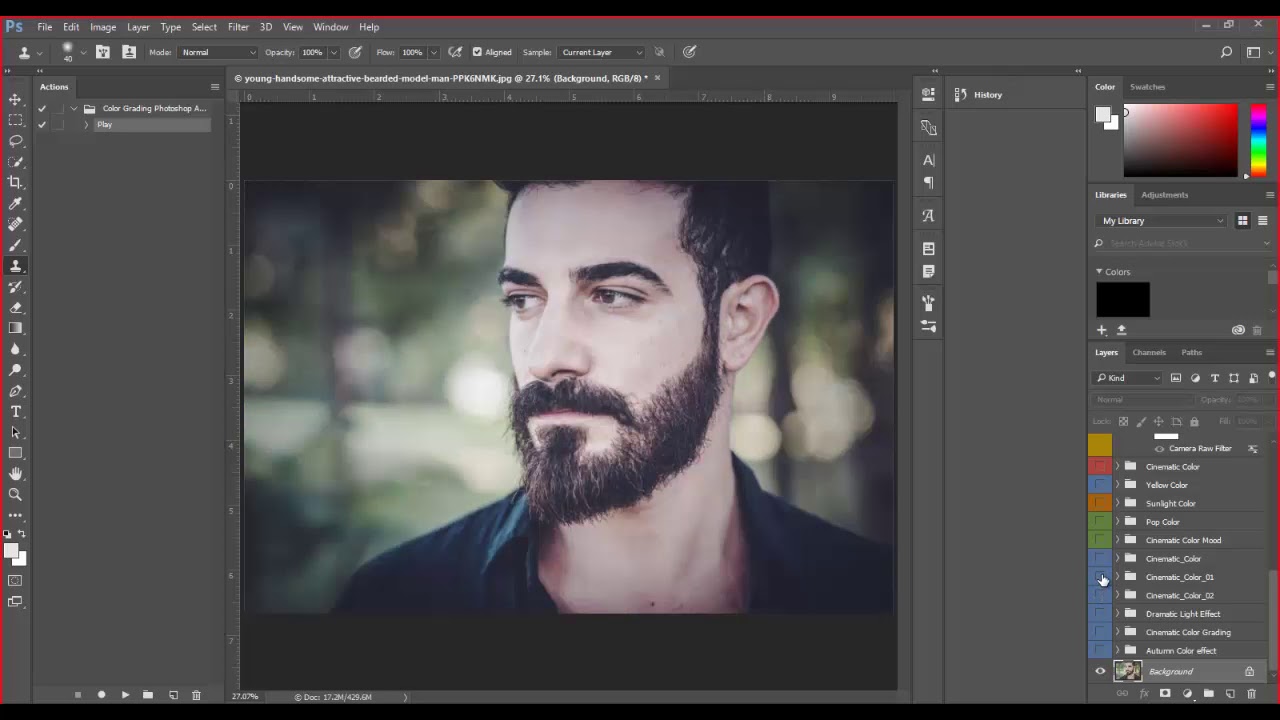Image resolution: width=1280 pixels, height=720 pixels.
Task: Switch to the Channels tab
Action: point(1149,352)
